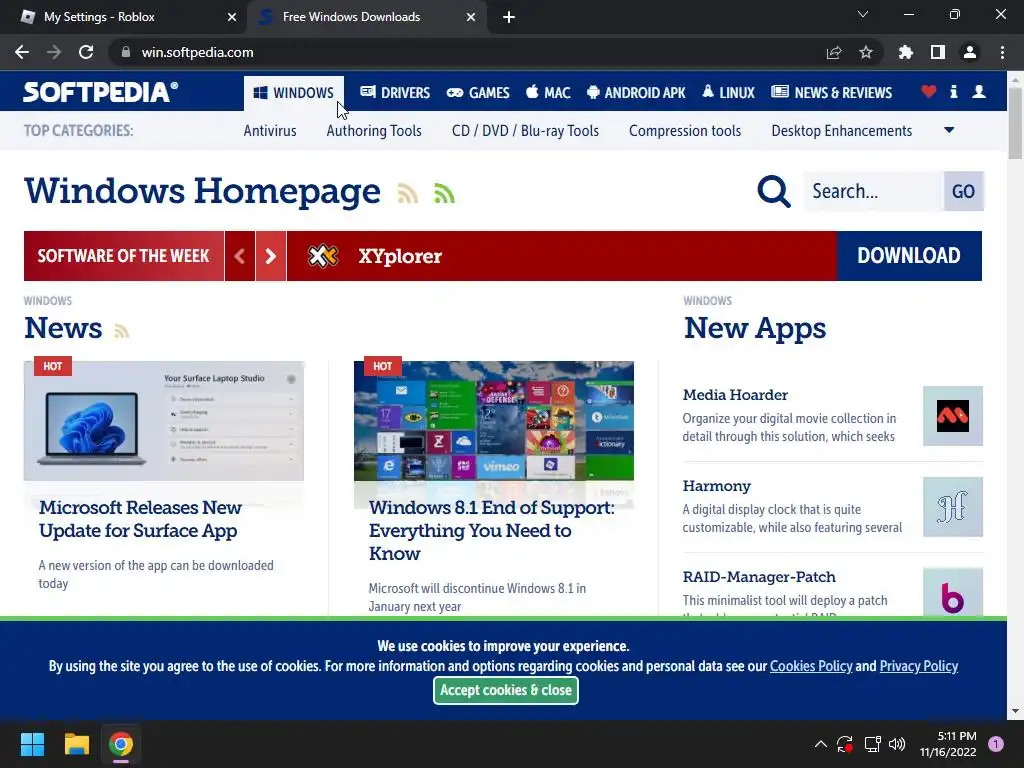Screen dimensions: 1024x768
Task: Open Chrome extensions puzzle icon
Action: click(906, 52)
